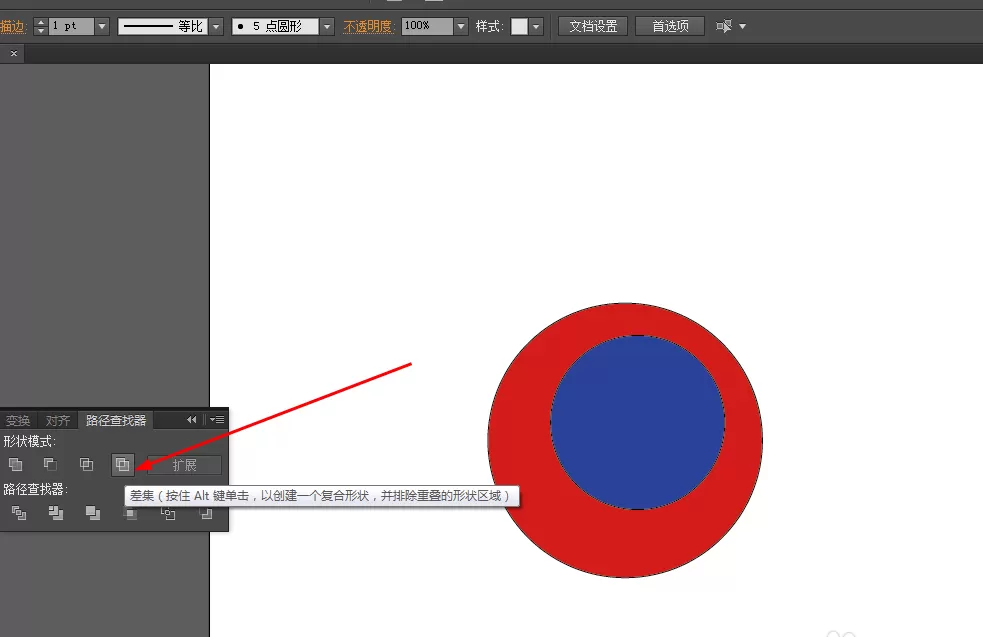Select the blue inner circle

tap(638, 422)
